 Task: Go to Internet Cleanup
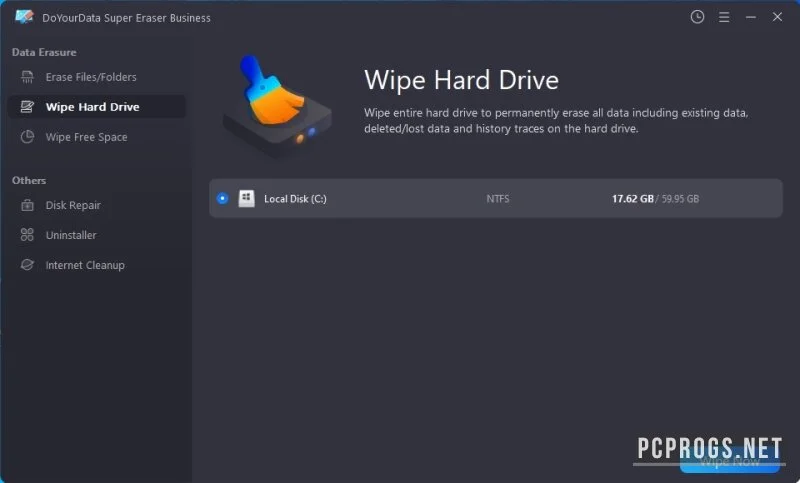click(96, 265)
